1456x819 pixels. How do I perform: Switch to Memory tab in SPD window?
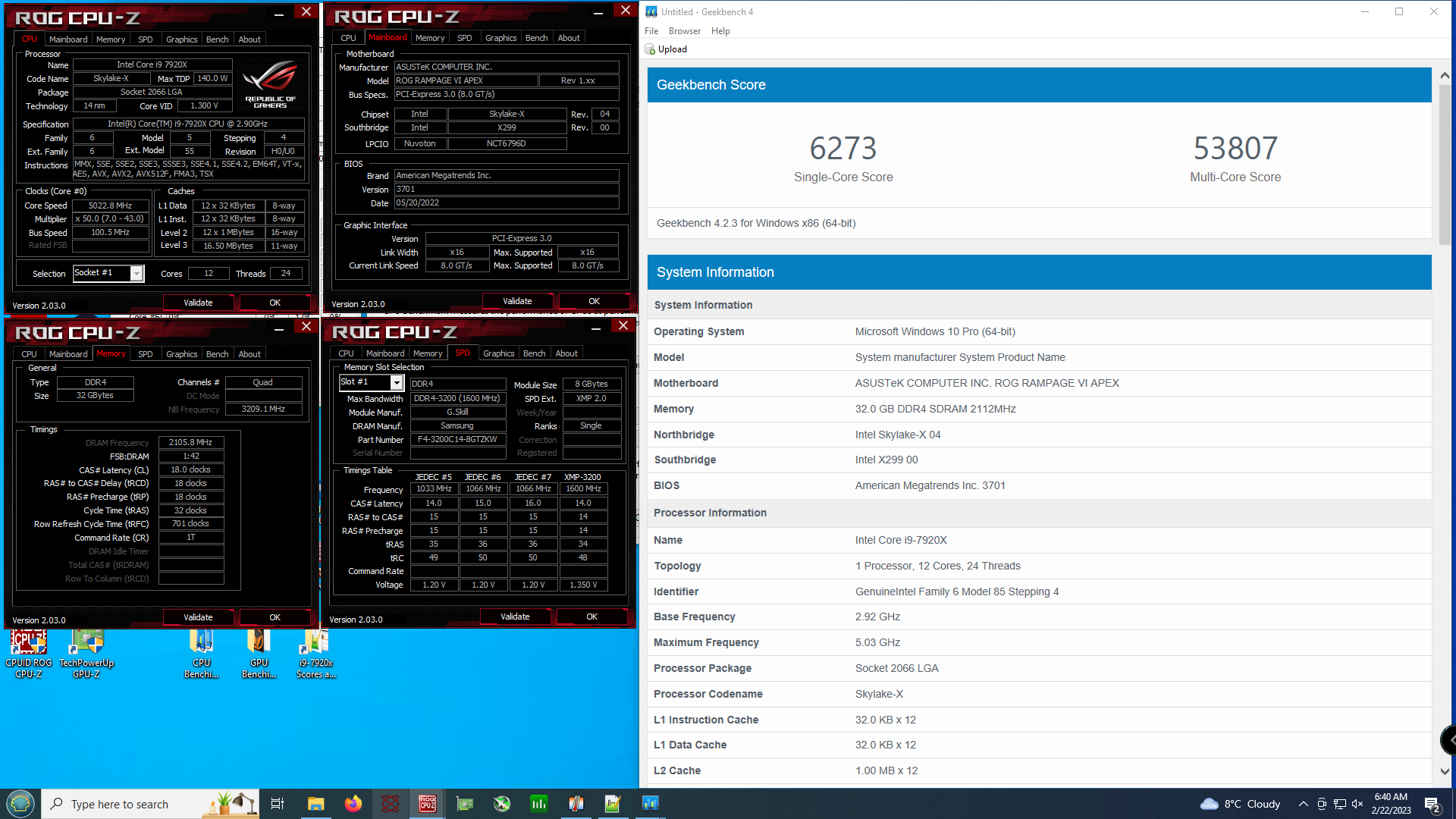coord(427,353)
